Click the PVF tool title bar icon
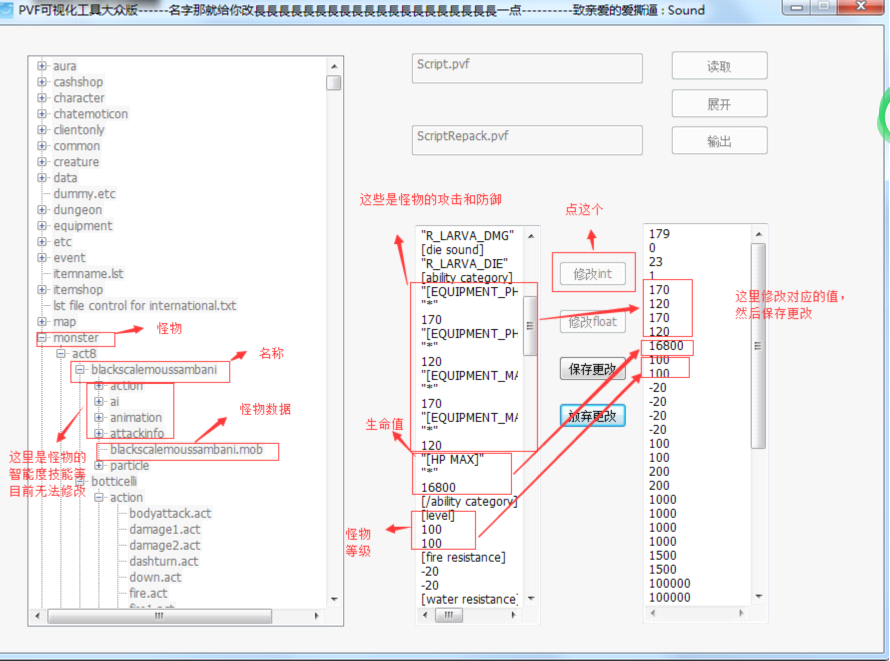 click(8, 10)
